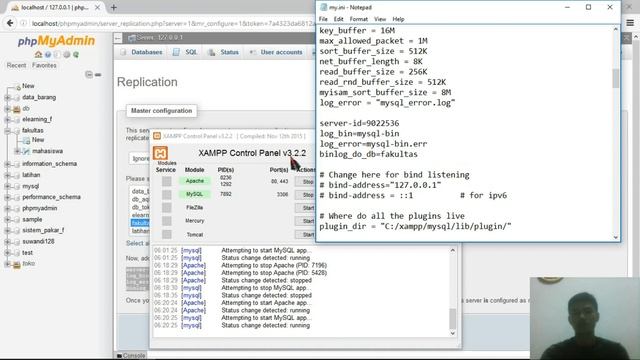Viewport: 640px width, 360px height.
Task: Start the Mercury module in XAMPP
Action: pyautogui.click(x=306, y=221)
